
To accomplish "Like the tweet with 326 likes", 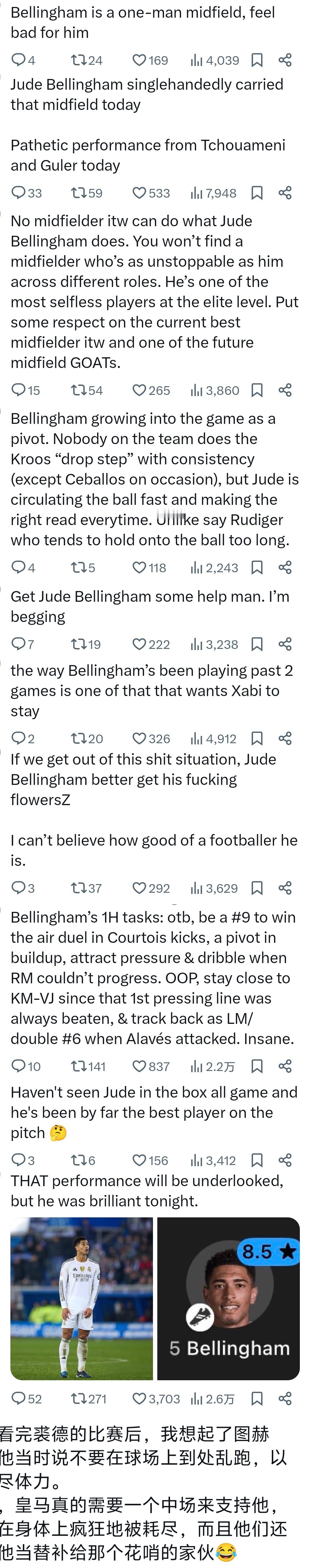I will tap(140, 739).
